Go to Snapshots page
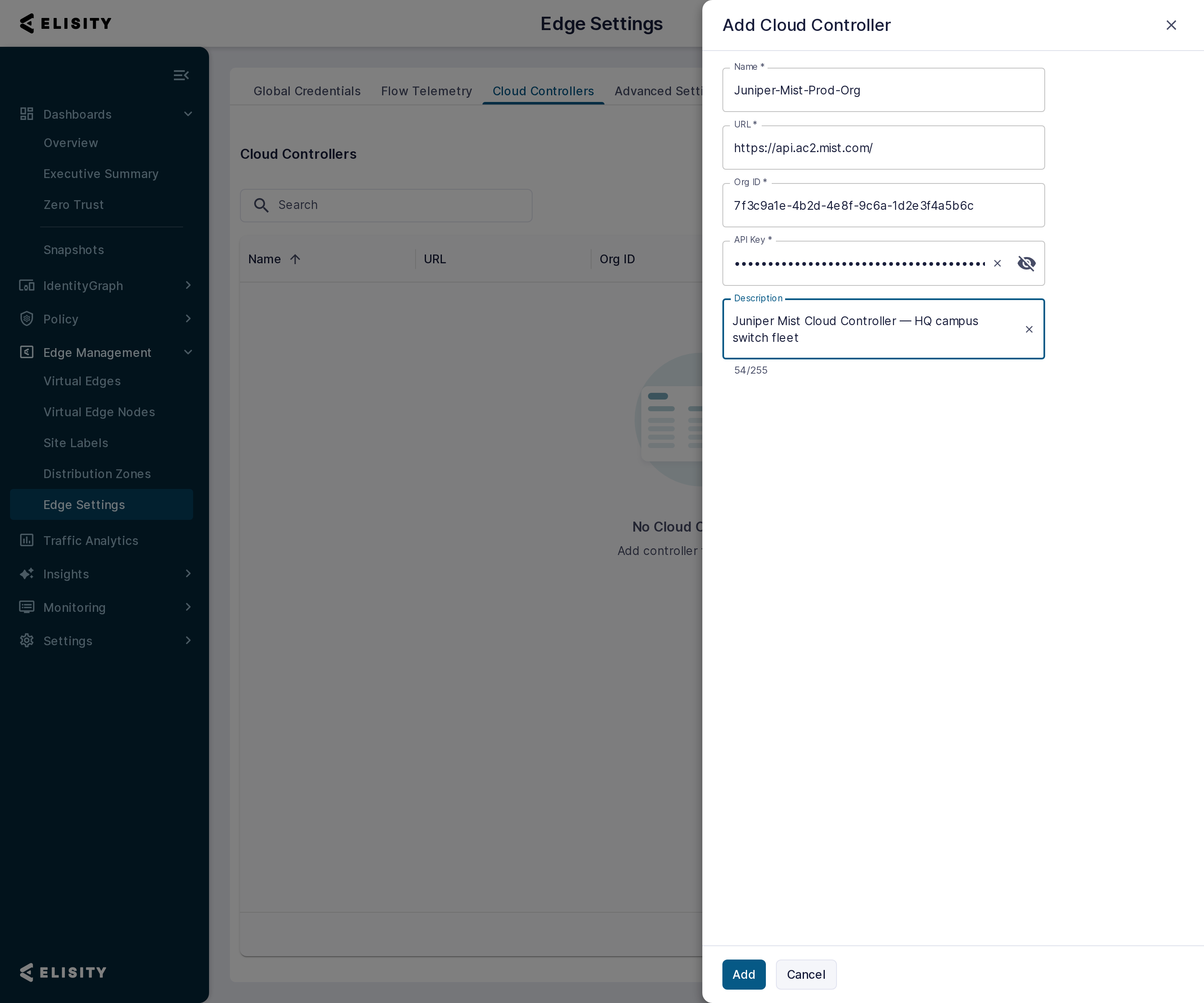 (74, 250)
